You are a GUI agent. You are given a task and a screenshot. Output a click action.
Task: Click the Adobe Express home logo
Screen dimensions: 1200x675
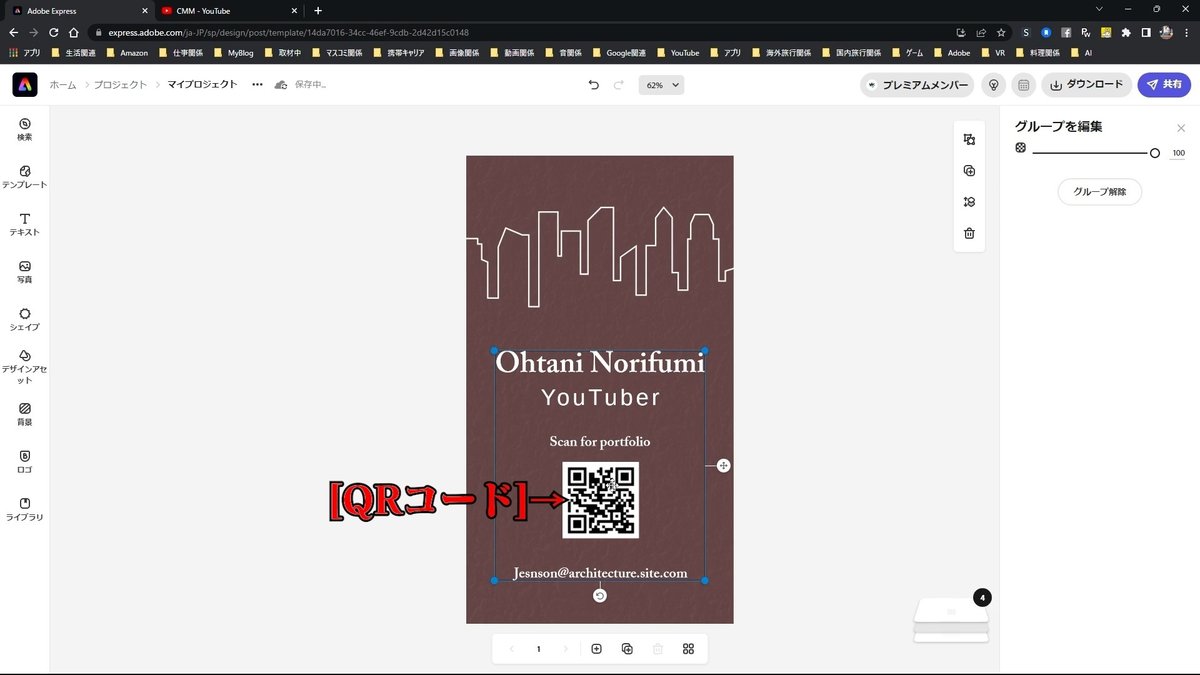(x=25, y=85)
